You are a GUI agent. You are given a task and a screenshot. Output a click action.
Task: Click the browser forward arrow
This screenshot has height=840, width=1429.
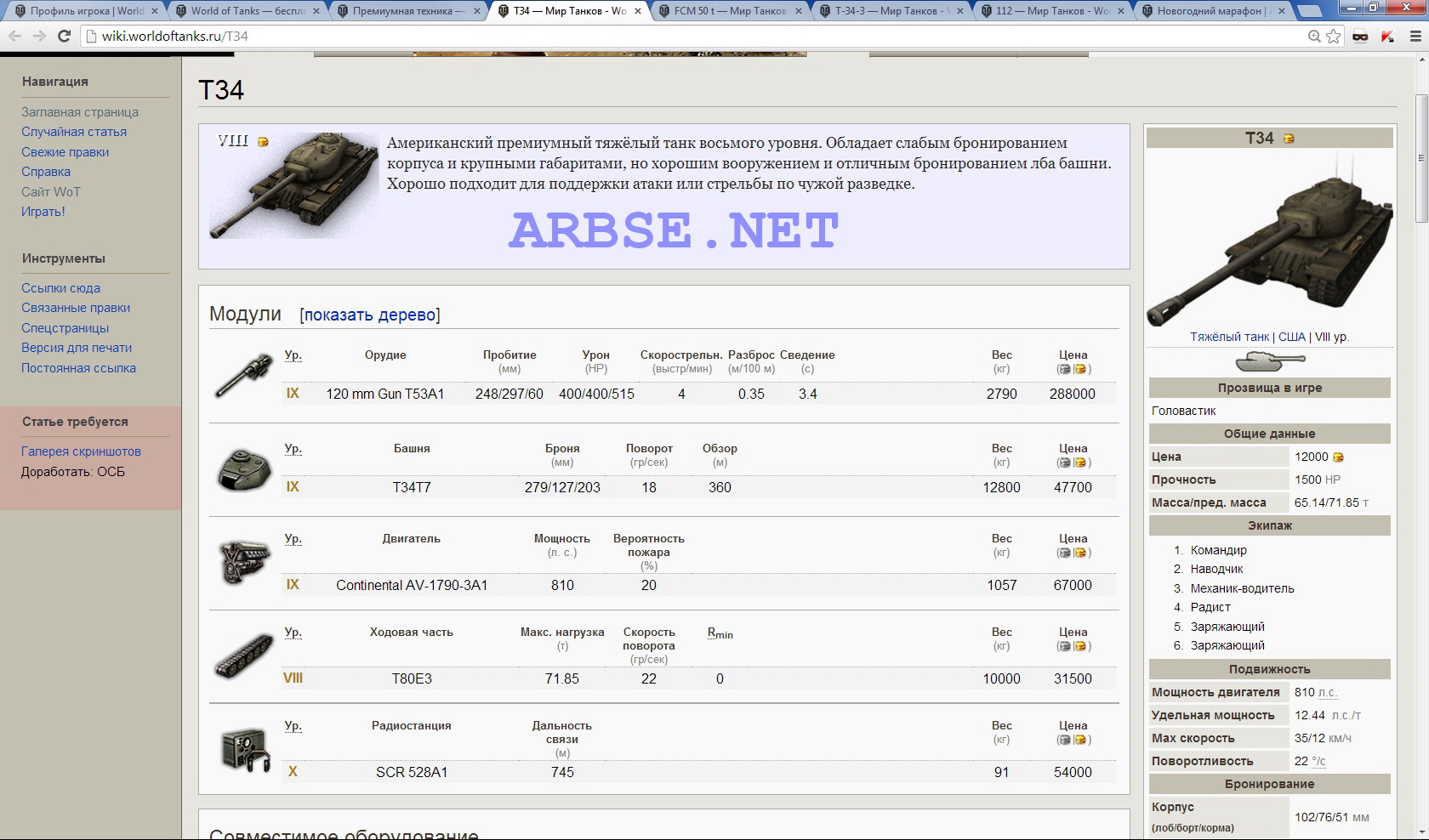click(39, 36)
